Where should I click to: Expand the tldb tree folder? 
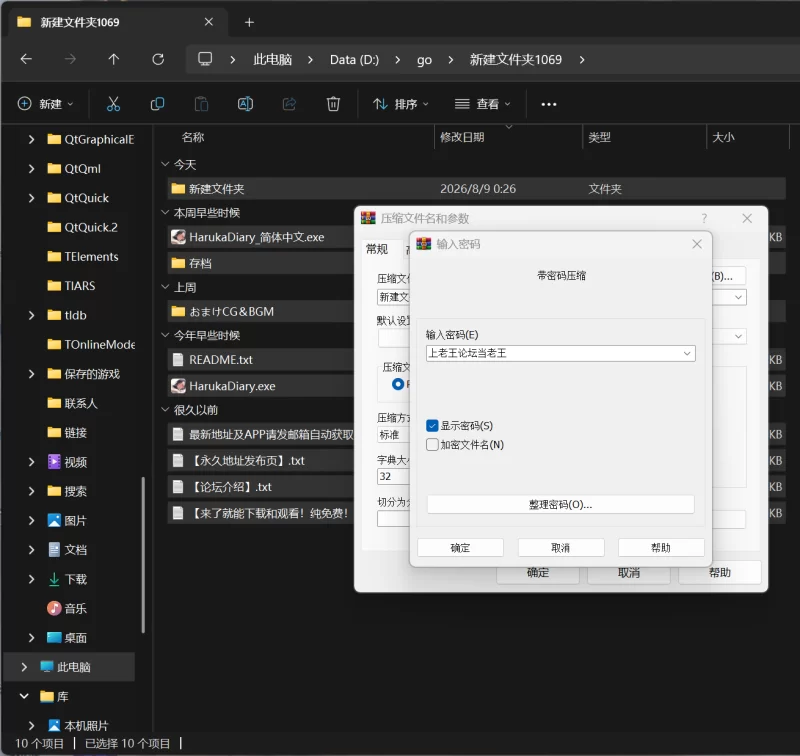(x=31, y=315)
